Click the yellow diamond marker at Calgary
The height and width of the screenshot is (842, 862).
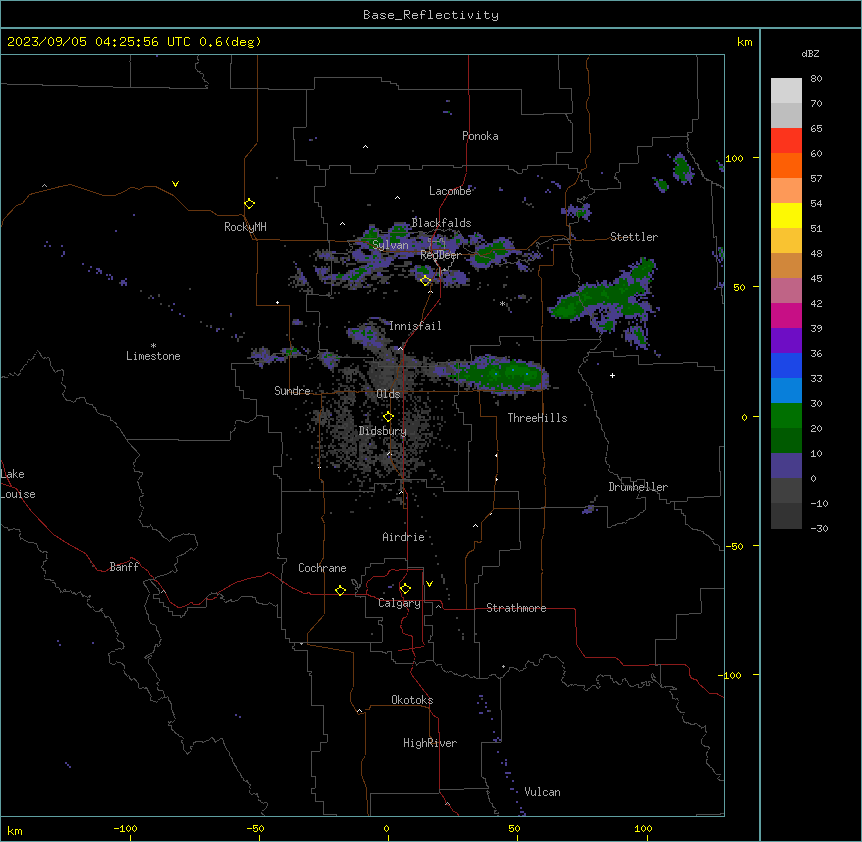point(405,589)
